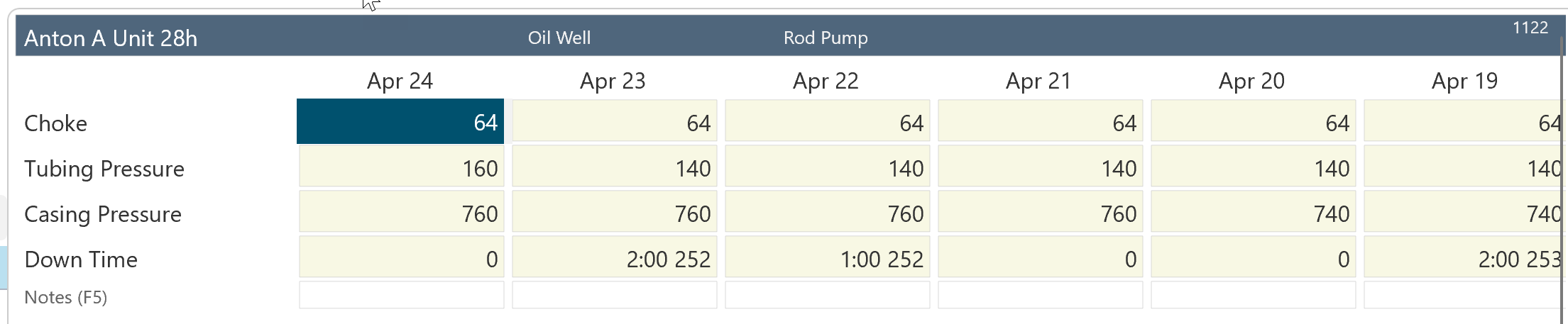This screenshot has width=1568, height=324.
Task: Click the Notes (F5) row label
Action: 65,297
